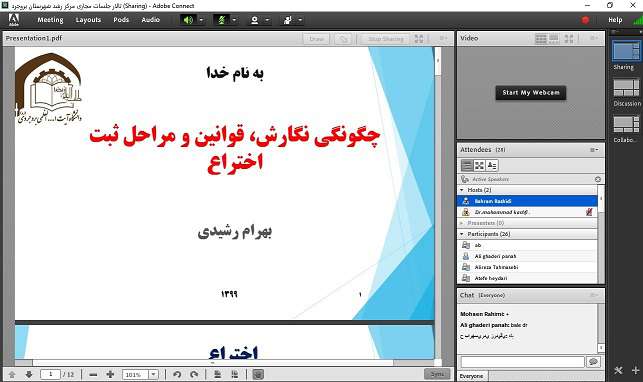Open Chat pod options menu icon
643x382 pixels.
(x=594, y=295)
